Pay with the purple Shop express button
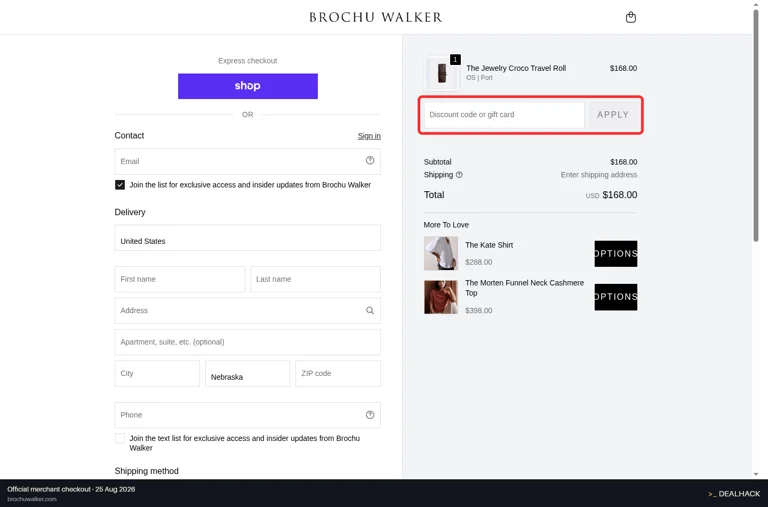The image size is (768, 507). [x=248, y=86]
